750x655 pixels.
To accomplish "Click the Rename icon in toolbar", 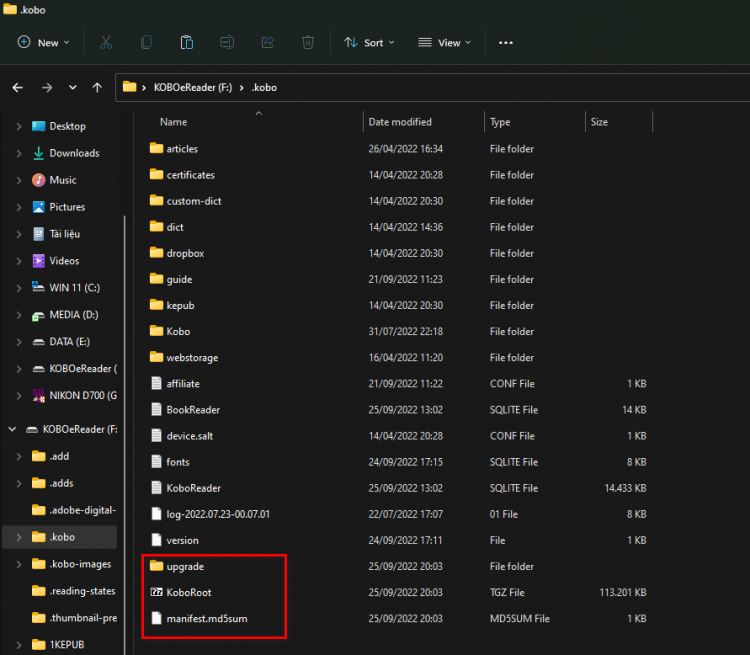I will [x=227, y=43].
